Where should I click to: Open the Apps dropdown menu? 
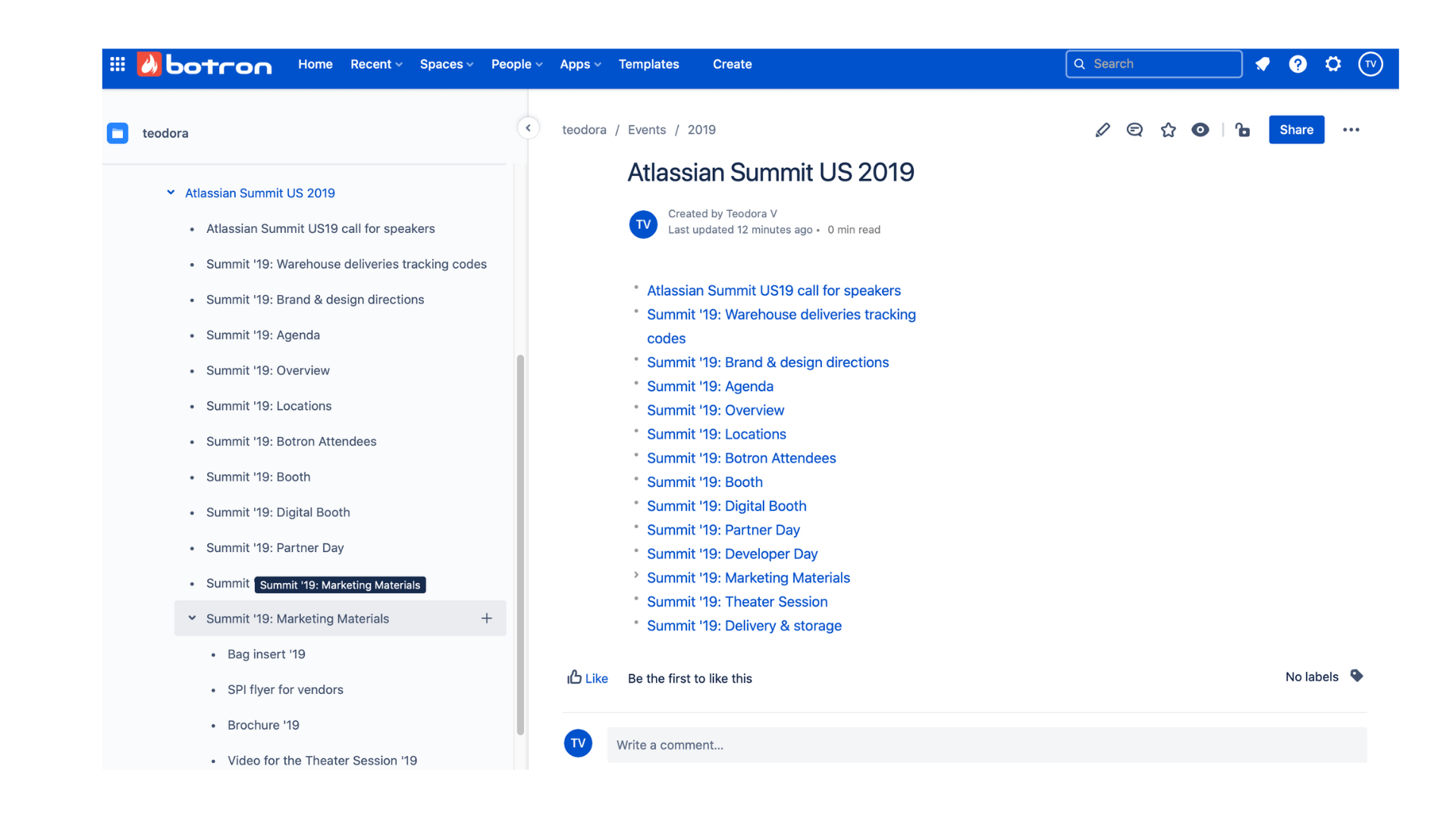pos(580,64)
